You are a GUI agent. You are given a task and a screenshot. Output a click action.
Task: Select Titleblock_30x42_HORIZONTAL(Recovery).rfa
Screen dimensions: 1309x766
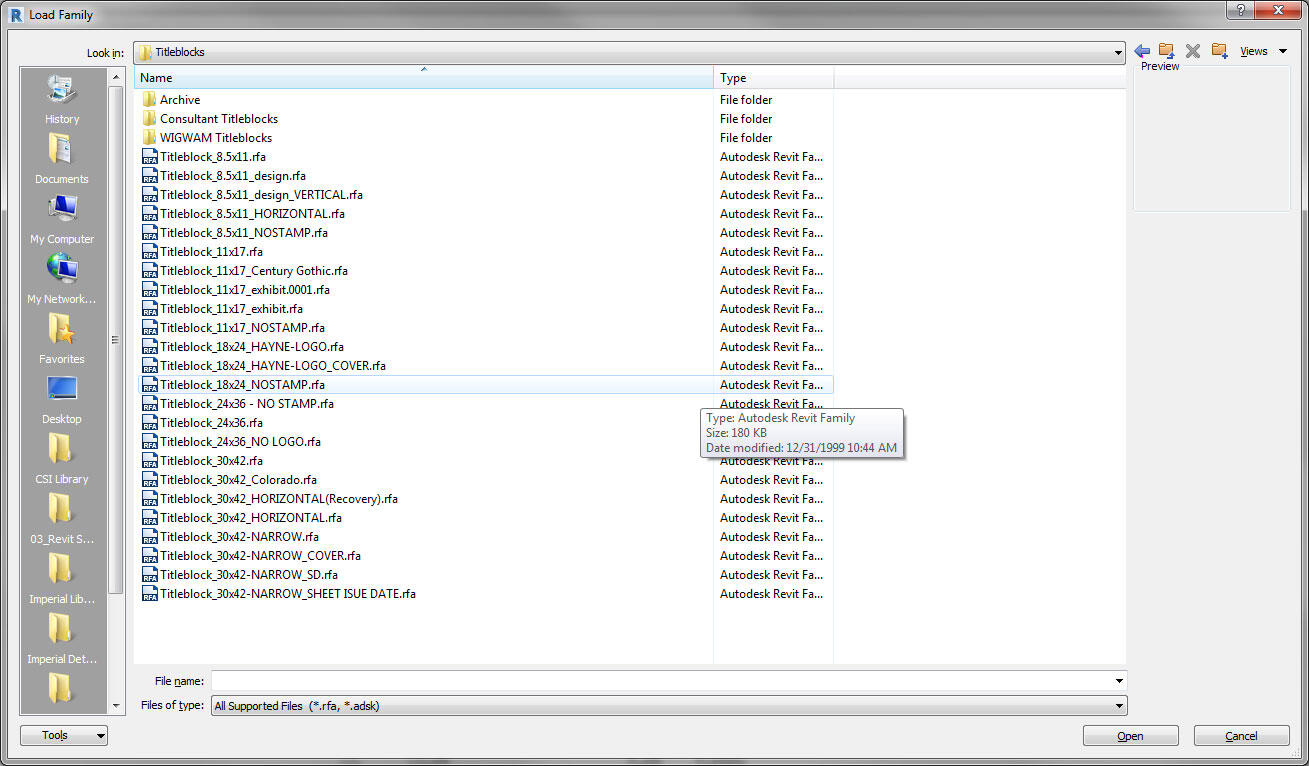pos(279,499)
